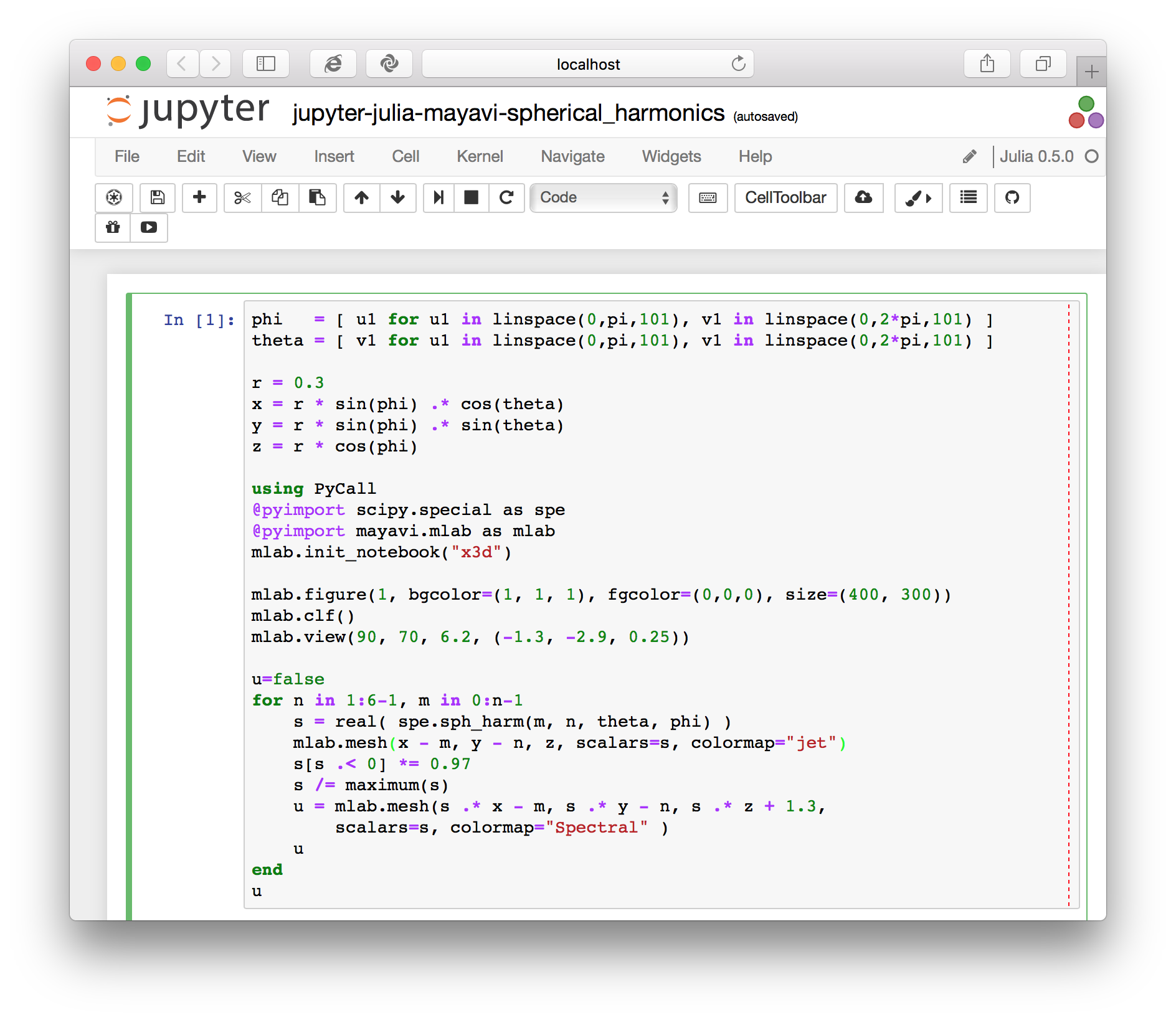Open the Edit menu

click(x=191, y=156)
